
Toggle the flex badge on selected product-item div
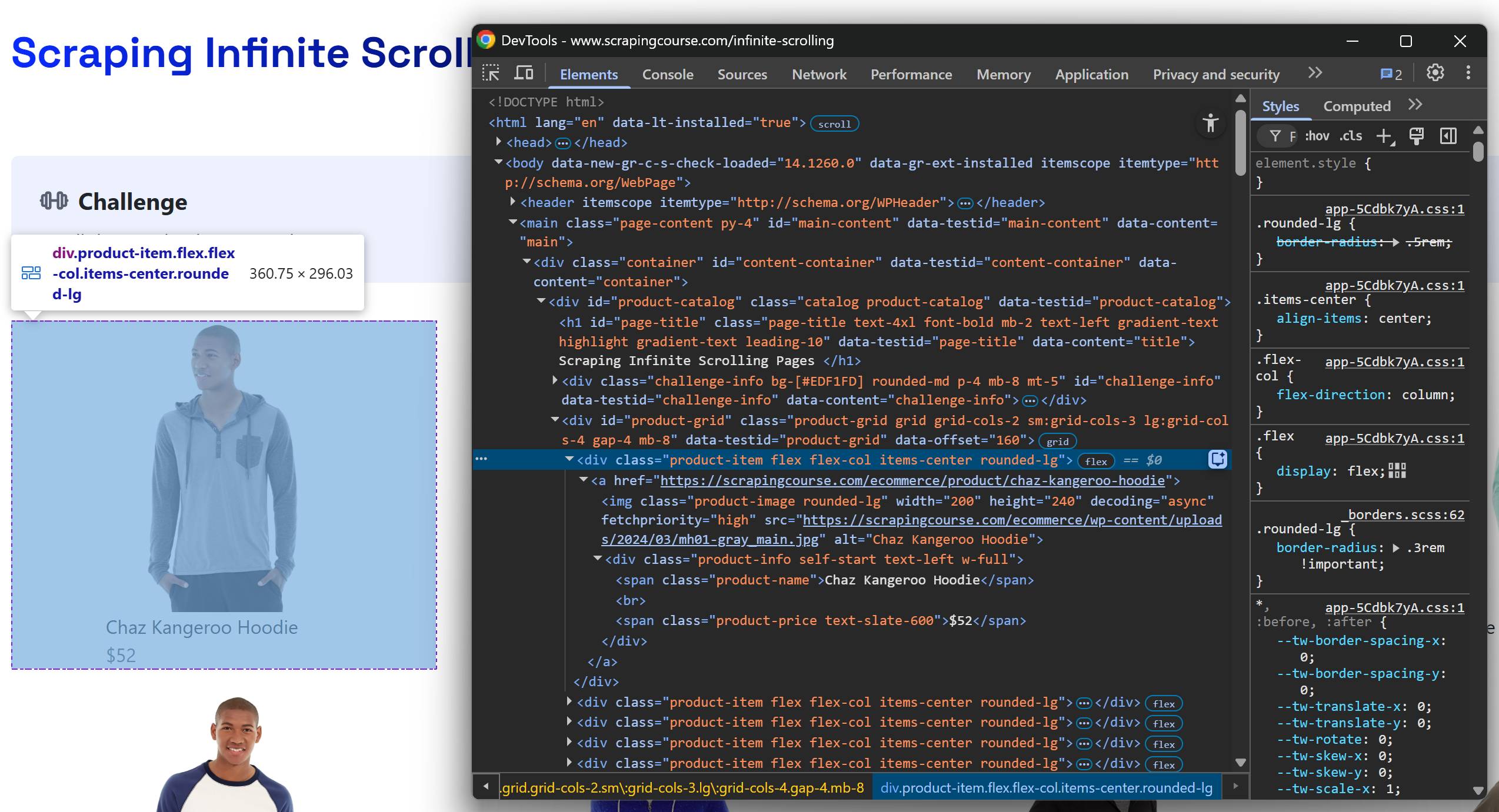1095,462
